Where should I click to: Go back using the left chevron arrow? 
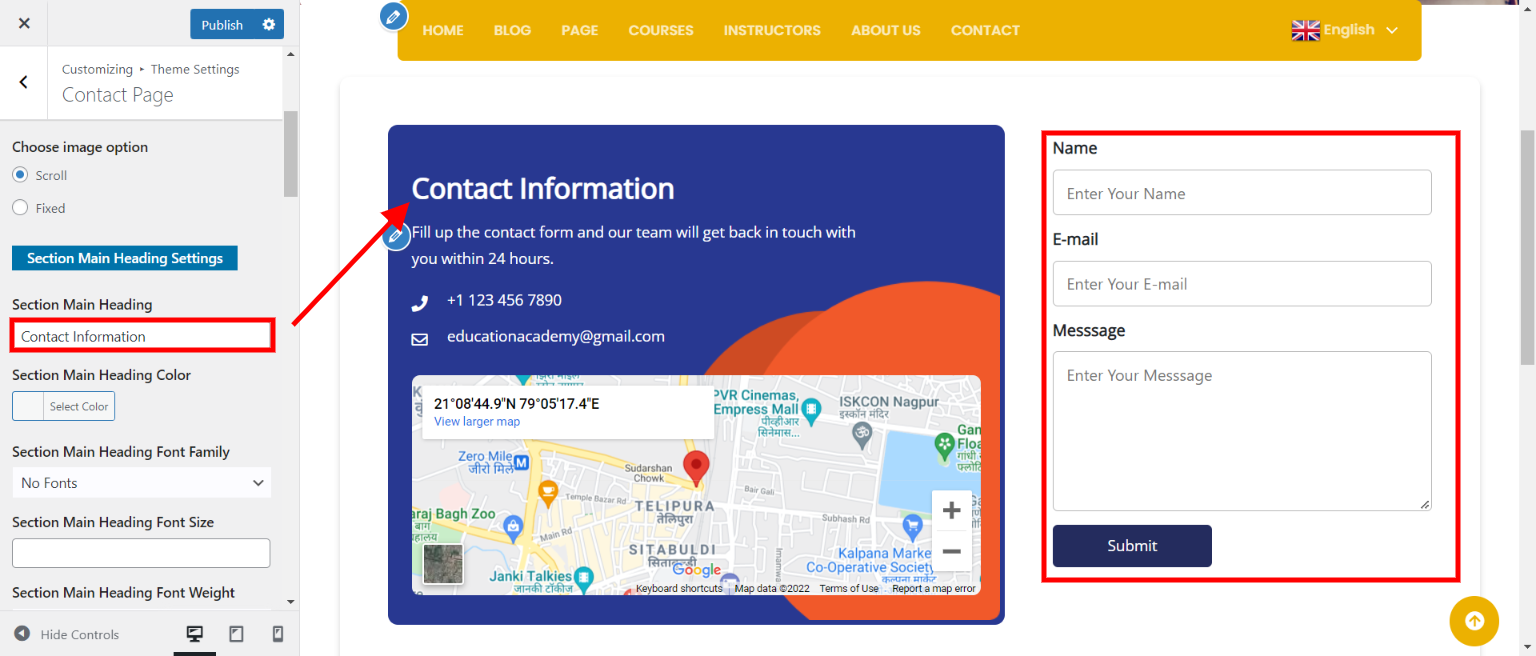tap(24, 82)
